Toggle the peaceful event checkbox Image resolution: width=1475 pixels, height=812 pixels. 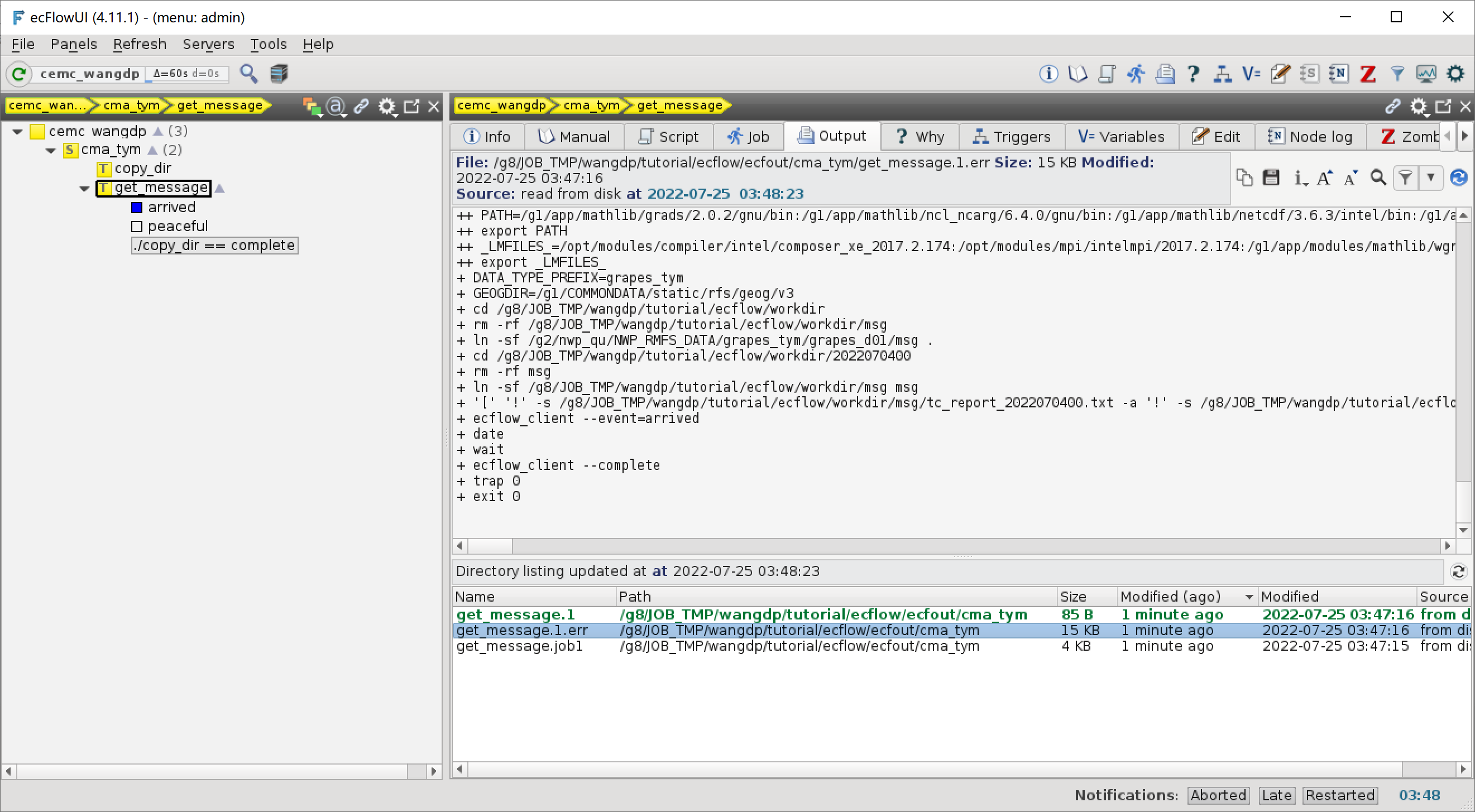point(137,227)
